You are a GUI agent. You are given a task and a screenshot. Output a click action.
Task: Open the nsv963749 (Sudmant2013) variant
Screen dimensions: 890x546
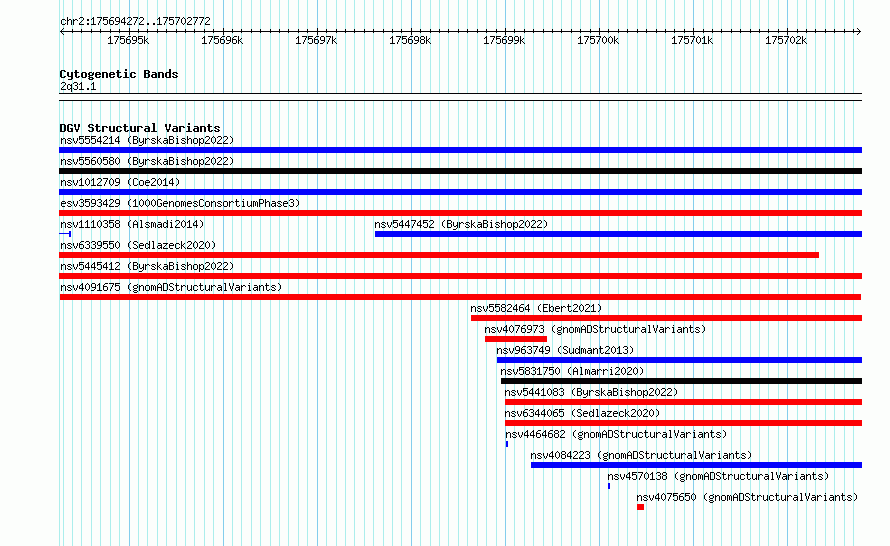click(x=565, y=350)
